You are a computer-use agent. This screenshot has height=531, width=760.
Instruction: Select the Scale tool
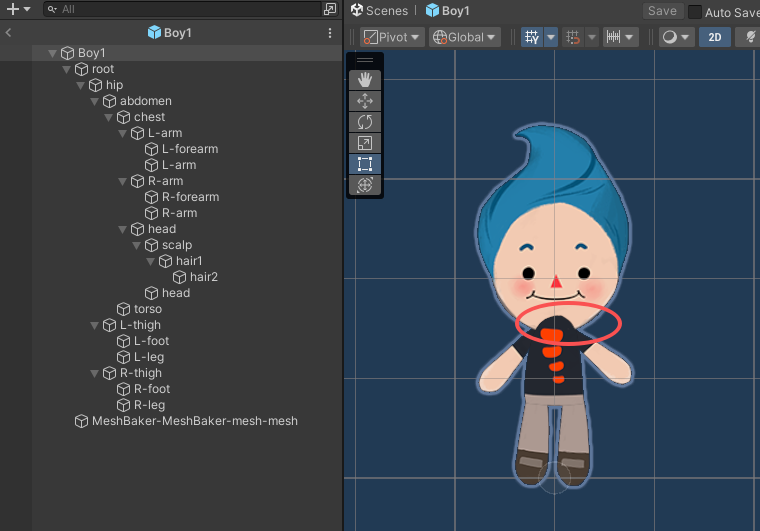(x=365, y=143)
